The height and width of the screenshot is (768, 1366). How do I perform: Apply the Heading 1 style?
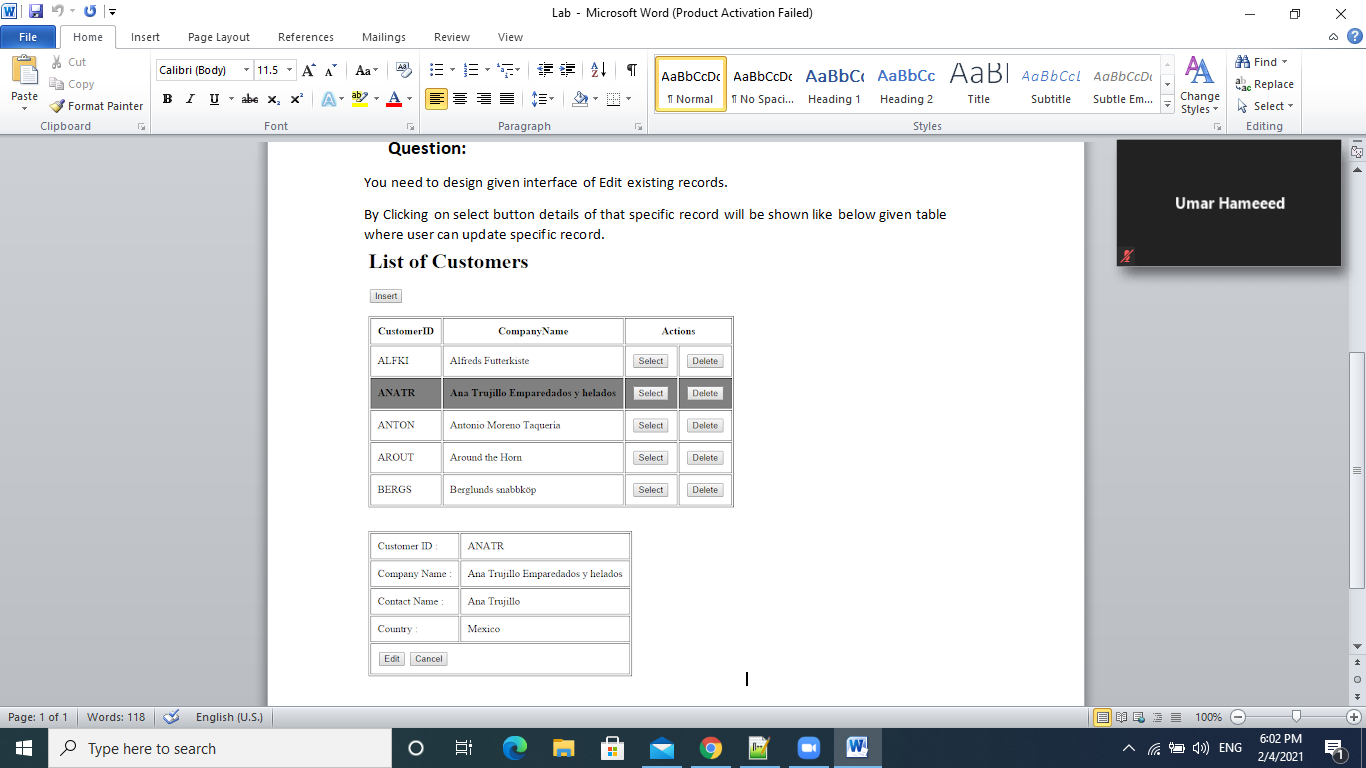[x=834, y=84]
